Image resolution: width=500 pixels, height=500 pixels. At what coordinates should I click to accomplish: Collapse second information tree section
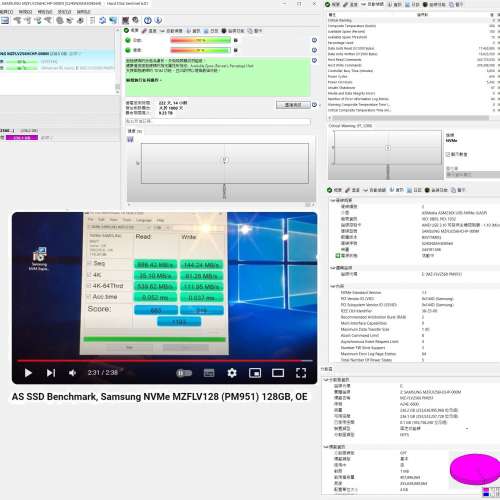pos(332,268)
